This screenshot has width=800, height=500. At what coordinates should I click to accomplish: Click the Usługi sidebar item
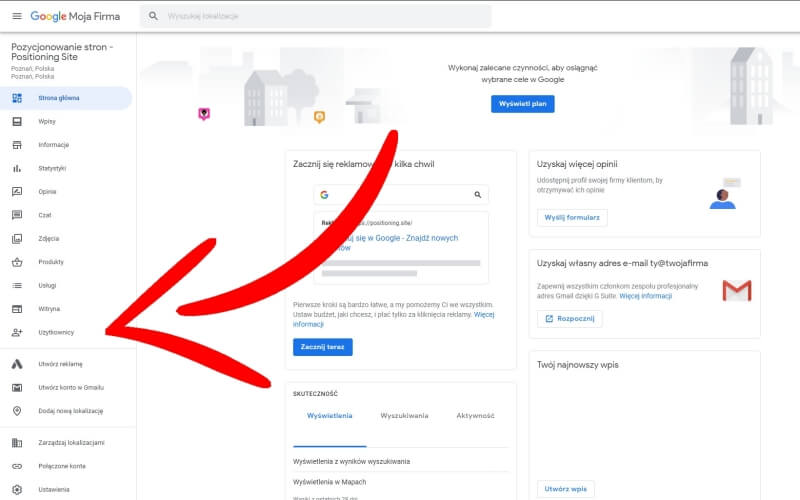click(66, 286)
